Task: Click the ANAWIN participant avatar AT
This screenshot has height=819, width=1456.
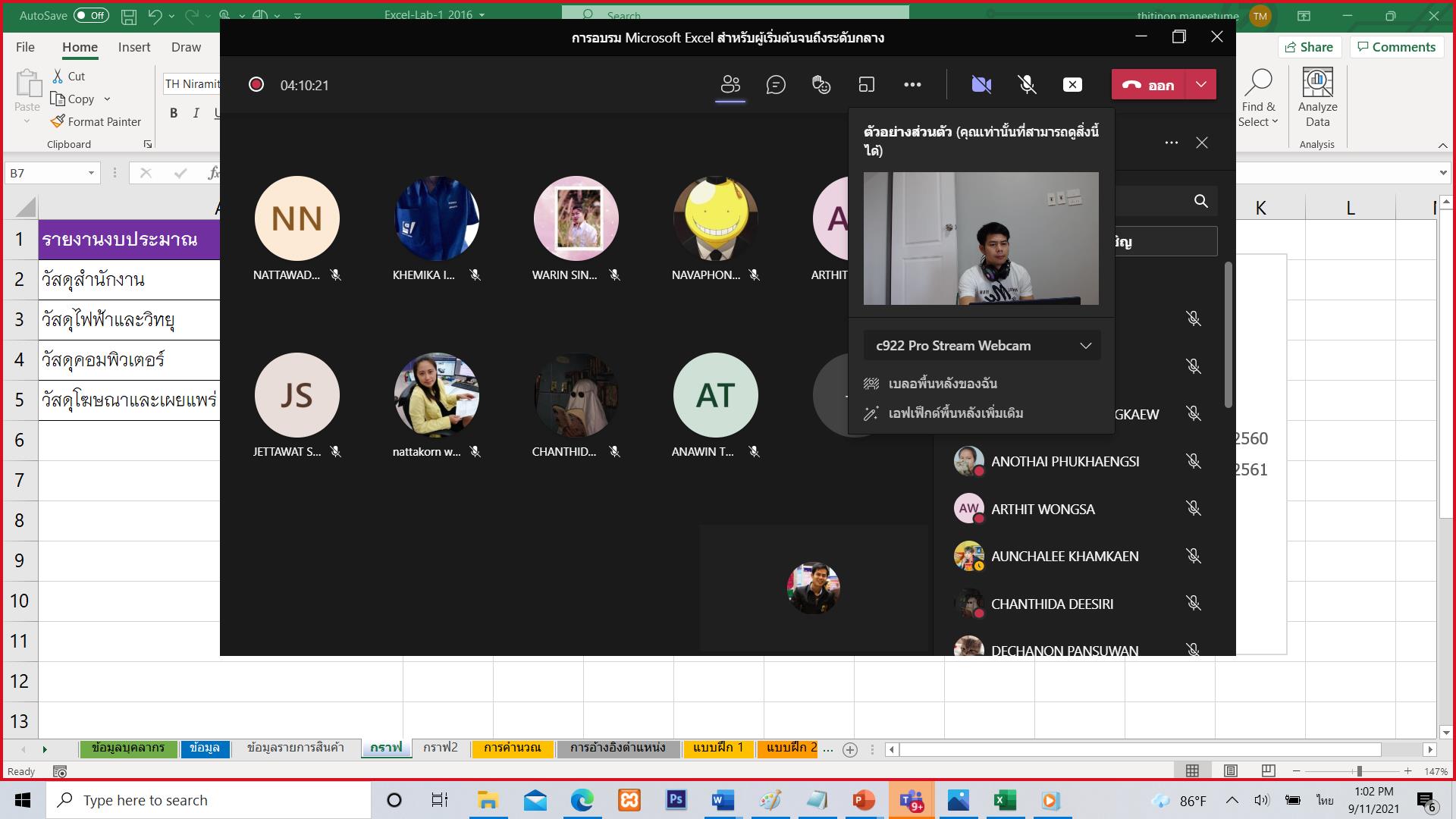Action: coord(716,395)
